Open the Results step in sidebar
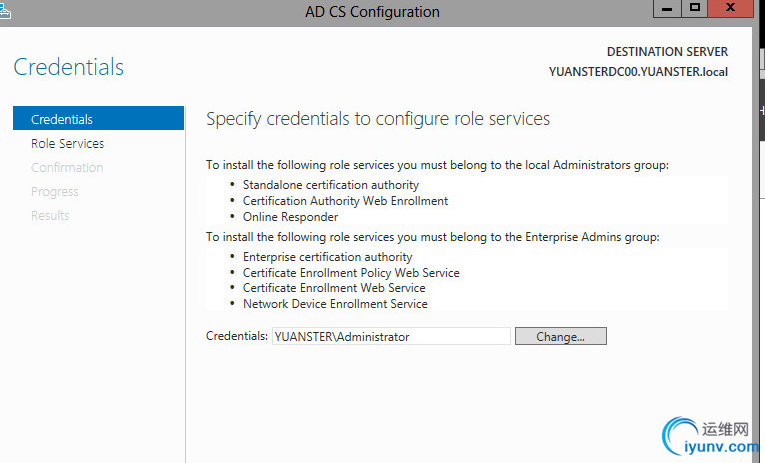 coord(50,215)
